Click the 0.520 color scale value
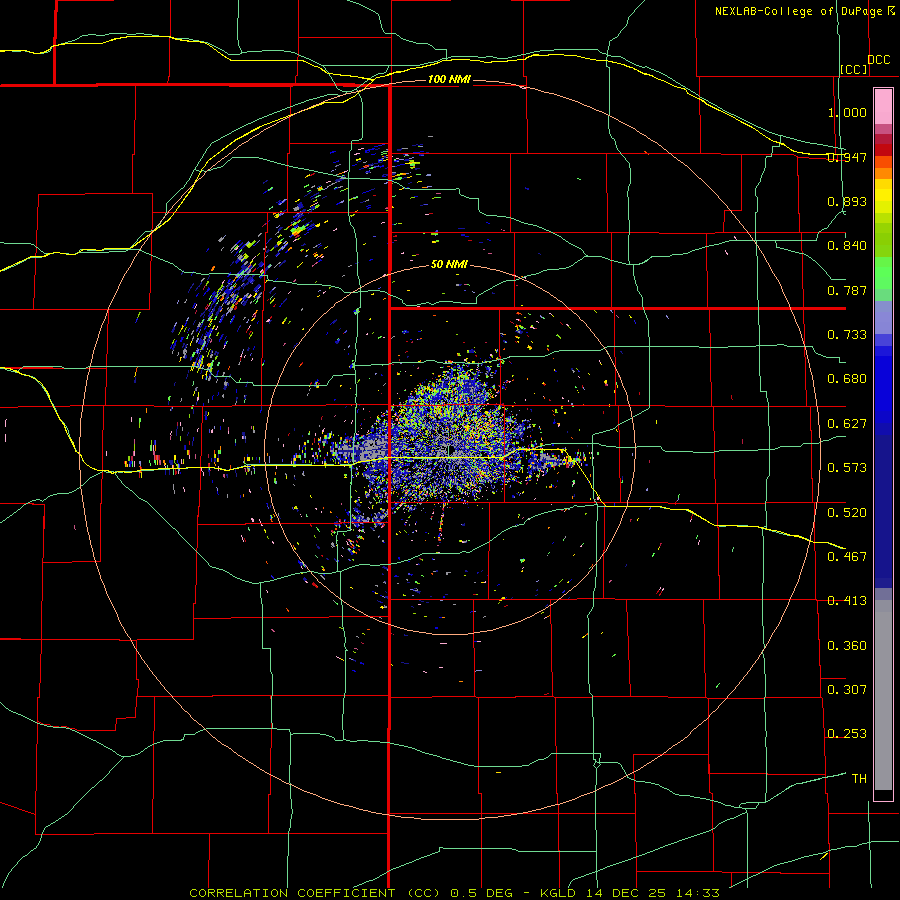 [847, 513]
